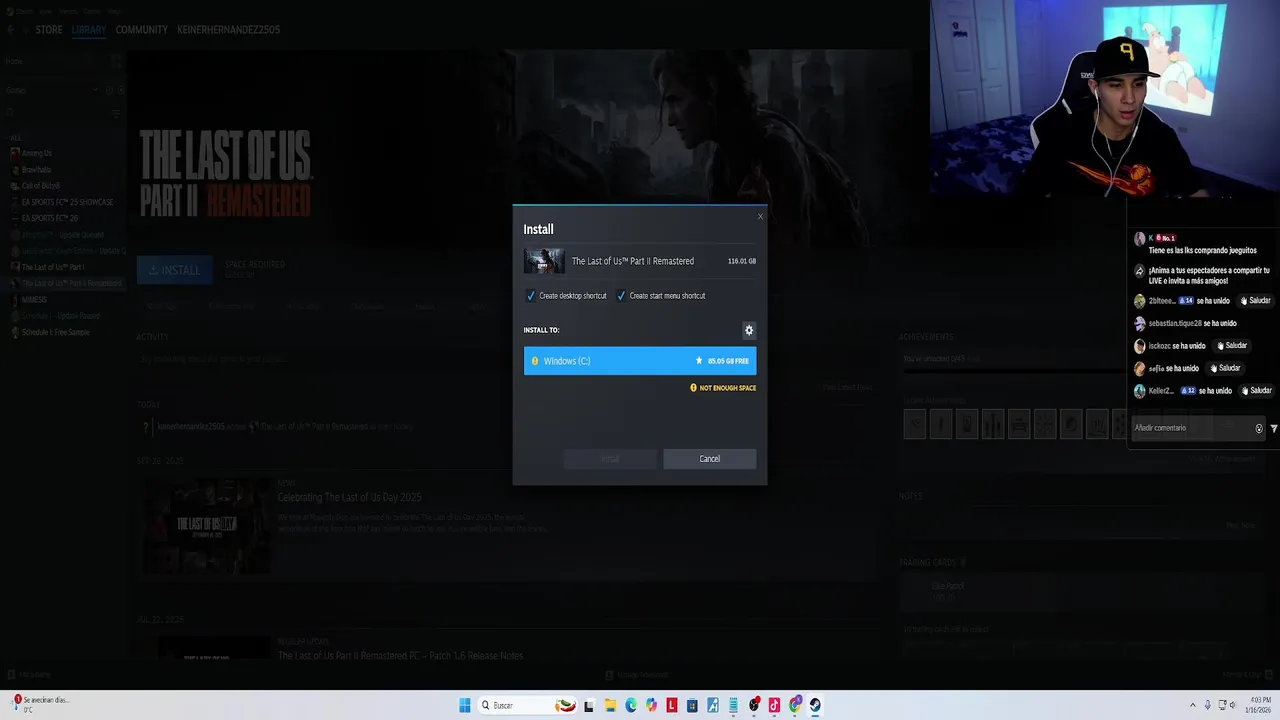
Task: Open the KEINERHERNANDEZ2505 profile tab
Action: tap(228, 30)
